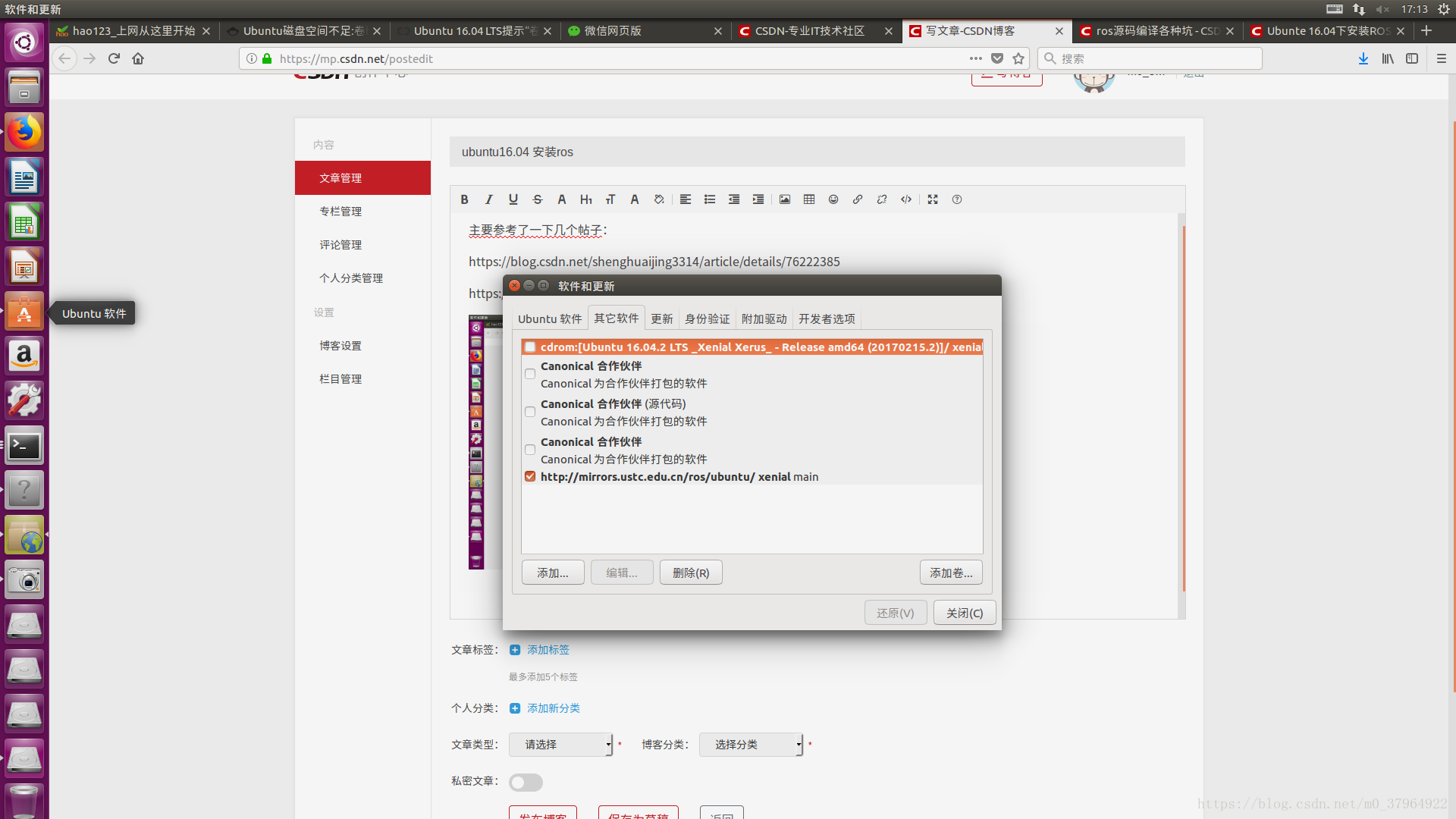1456x819 pixels.
Task: Apply underline formatting in the editor
Action: pos(513,199)
